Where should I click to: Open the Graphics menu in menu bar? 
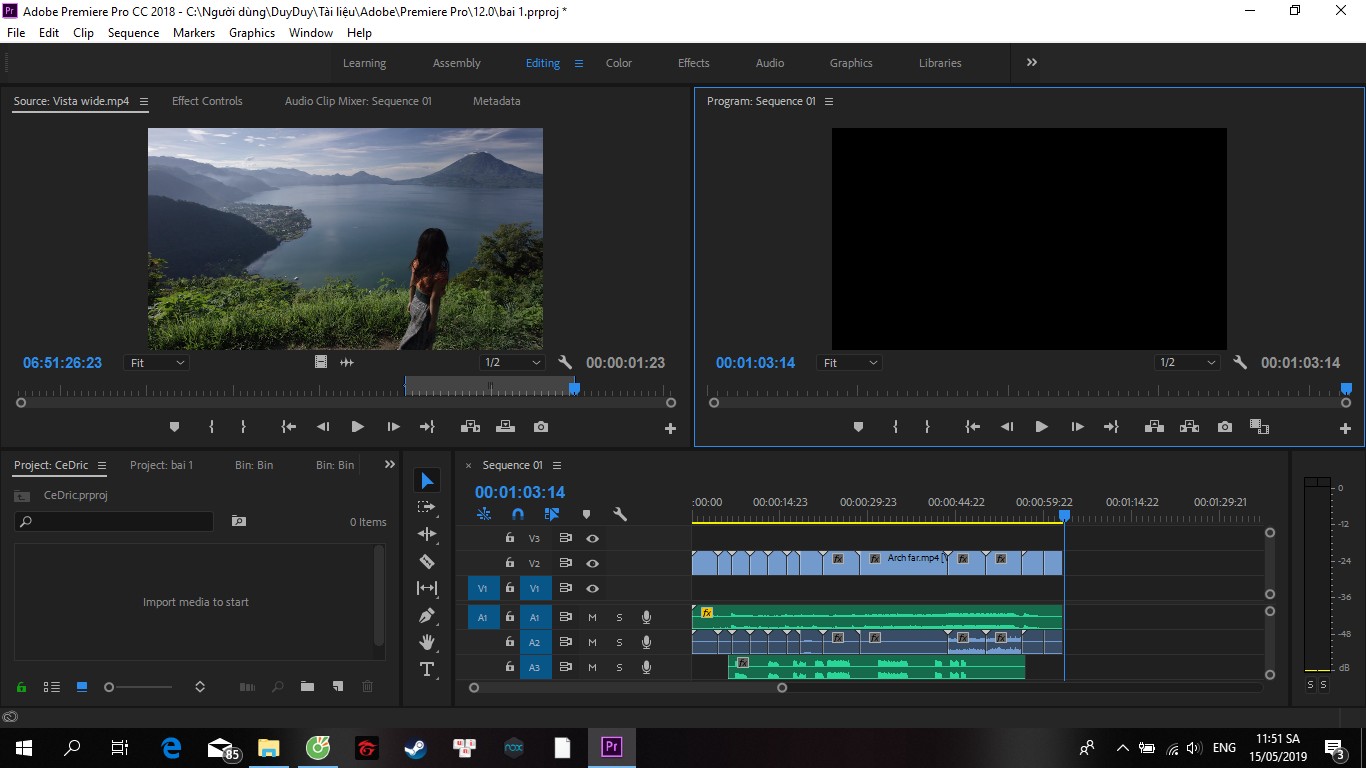(x=252, y=33)
